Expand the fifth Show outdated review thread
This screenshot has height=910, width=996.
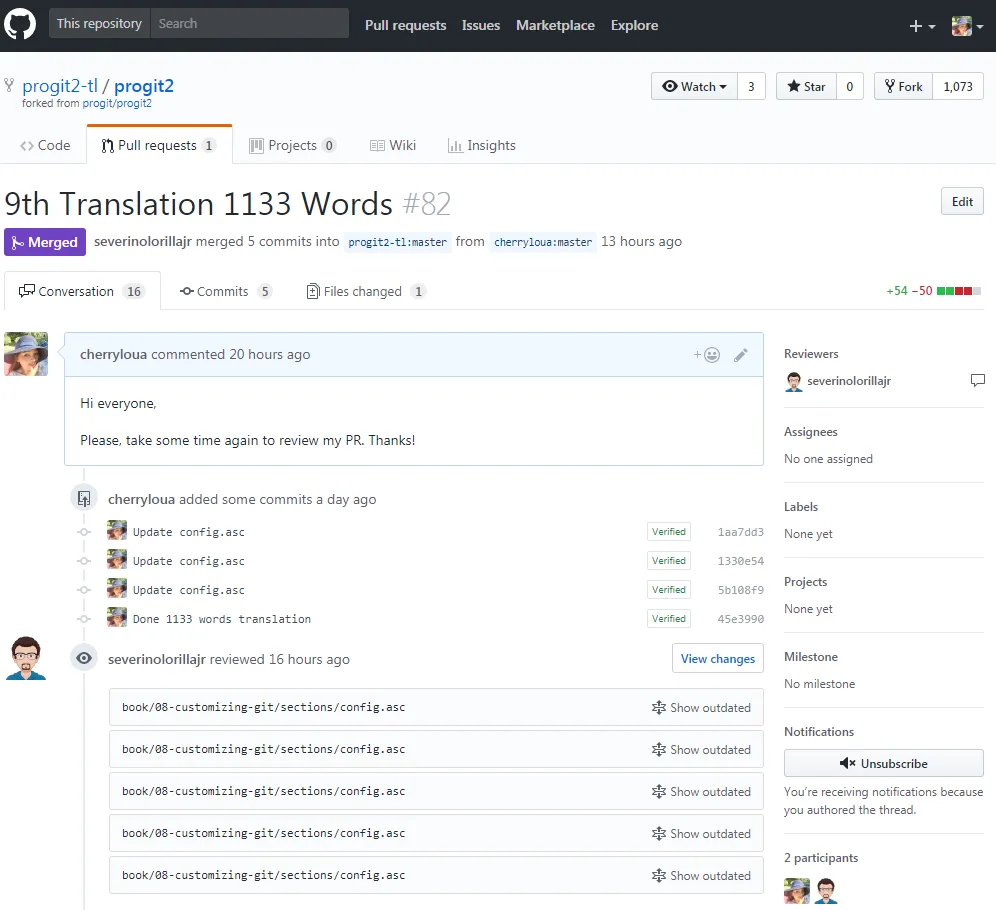point(701,876)
